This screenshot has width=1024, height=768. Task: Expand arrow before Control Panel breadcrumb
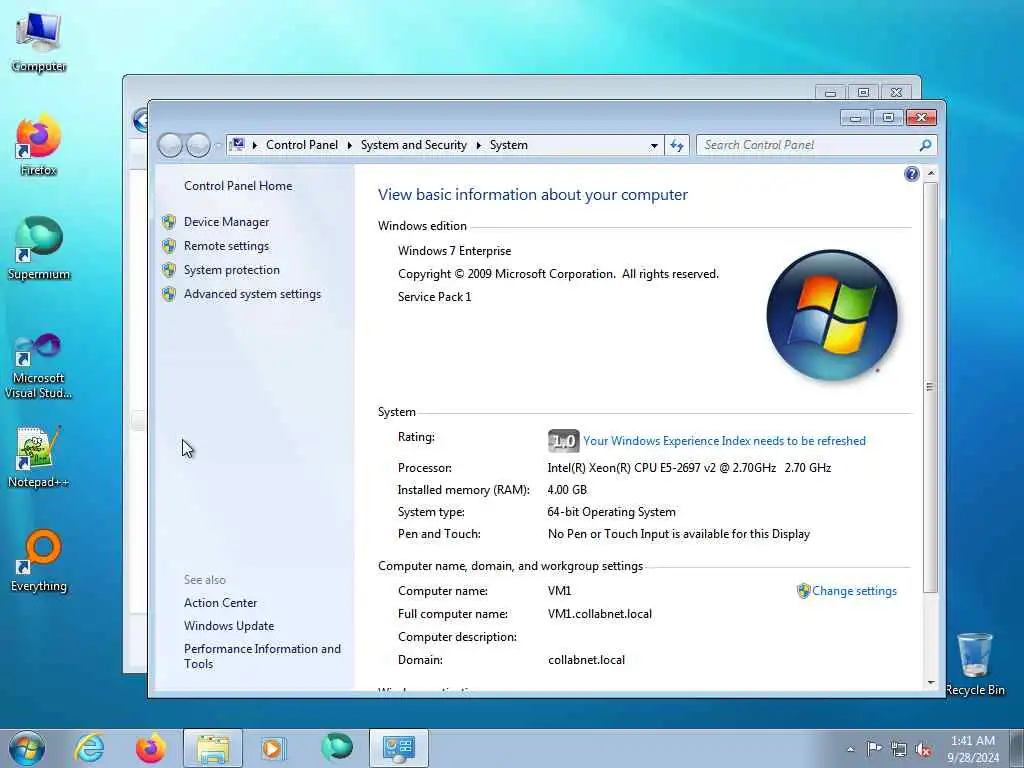(254, 145)
